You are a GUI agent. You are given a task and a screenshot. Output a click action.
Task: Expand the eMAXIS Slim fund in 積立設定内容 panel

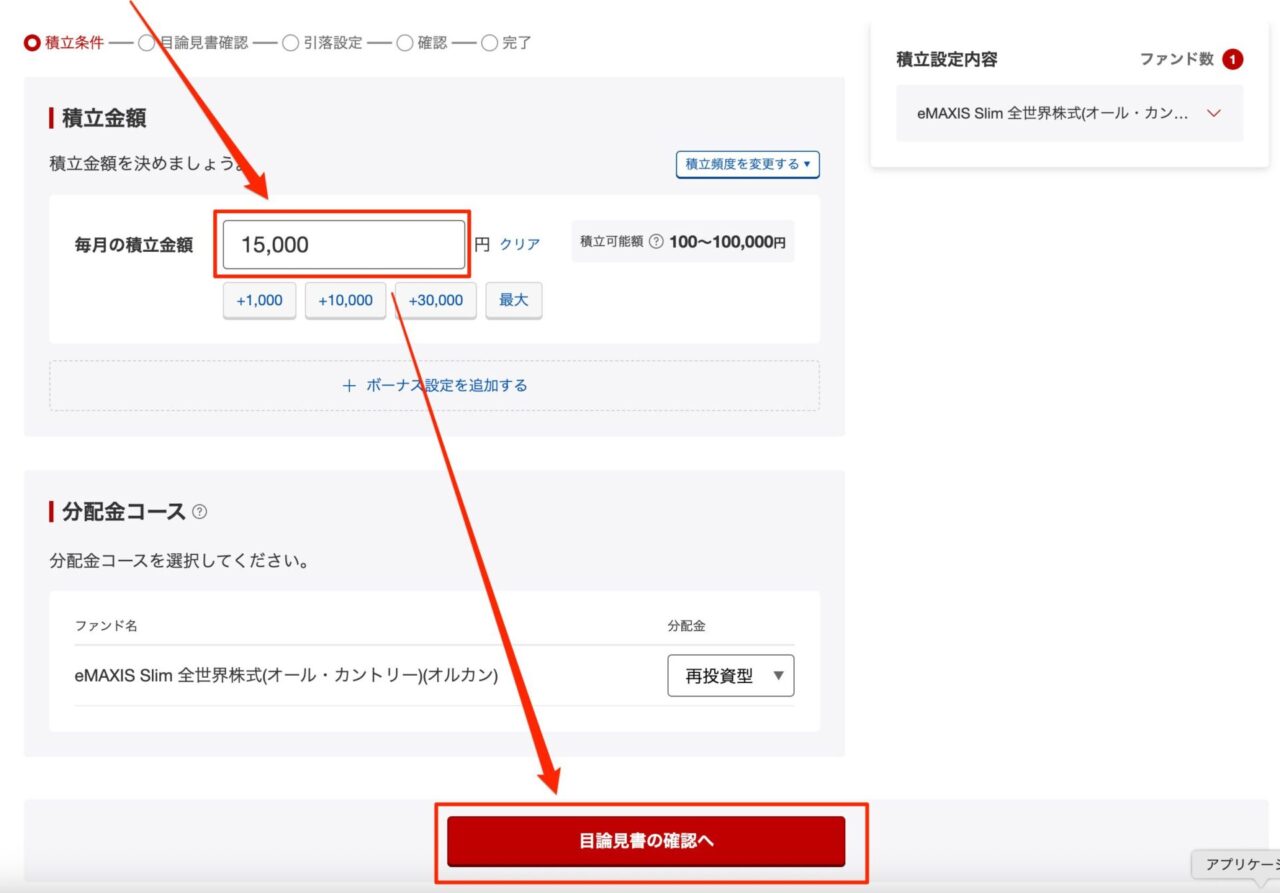click(x=1213, y=113)
